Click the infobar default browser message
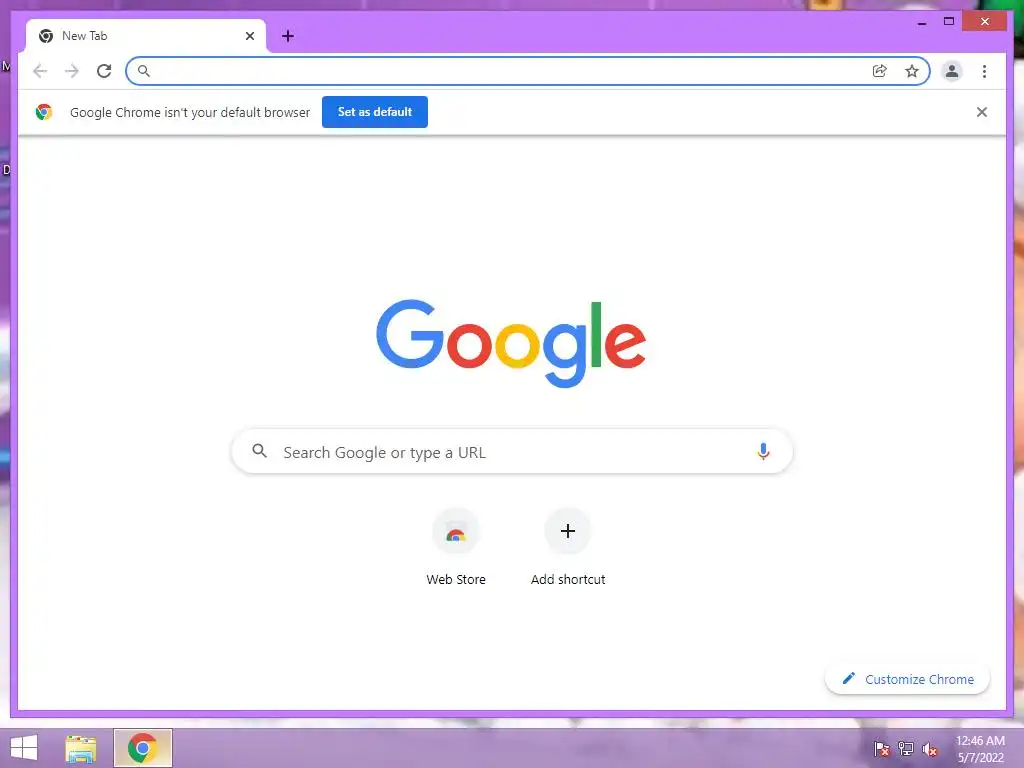The image size is (1024, 768). click(x=190, y=112)
